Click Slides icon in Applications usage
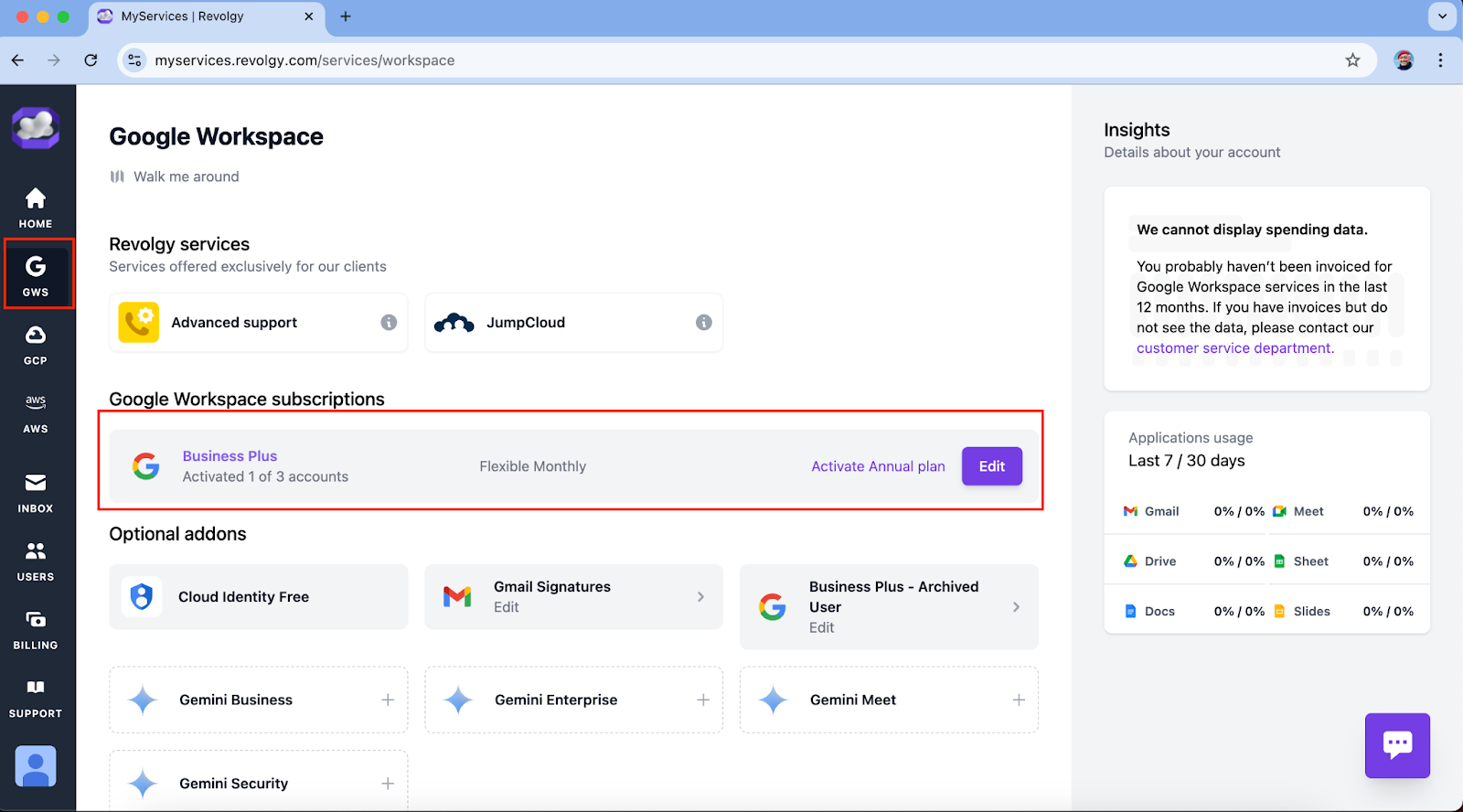Viewport: 1463px width, 812px height. tap(1279, 611)
